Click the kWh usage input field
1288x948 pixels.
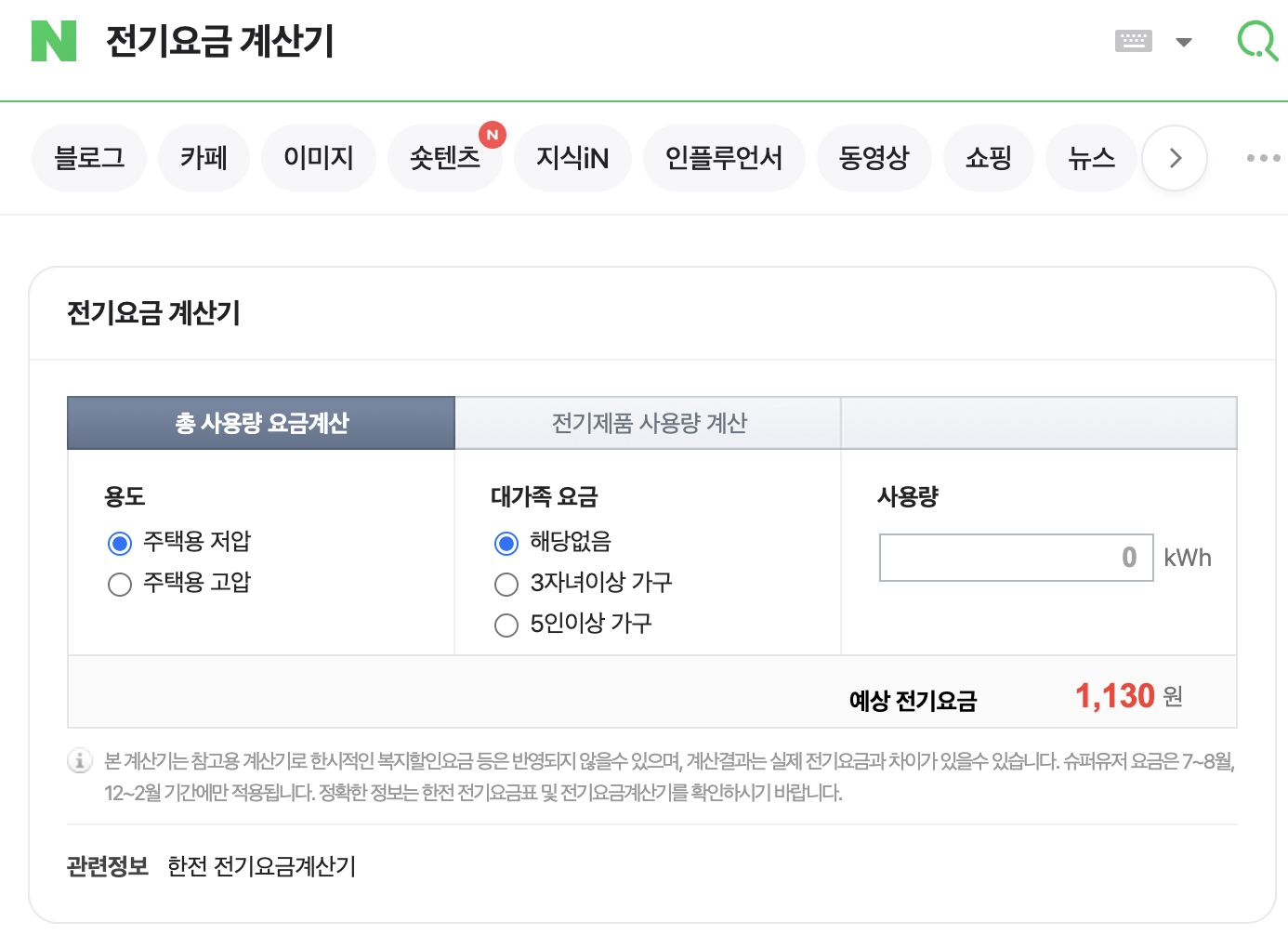click(x=1016, y=558)
